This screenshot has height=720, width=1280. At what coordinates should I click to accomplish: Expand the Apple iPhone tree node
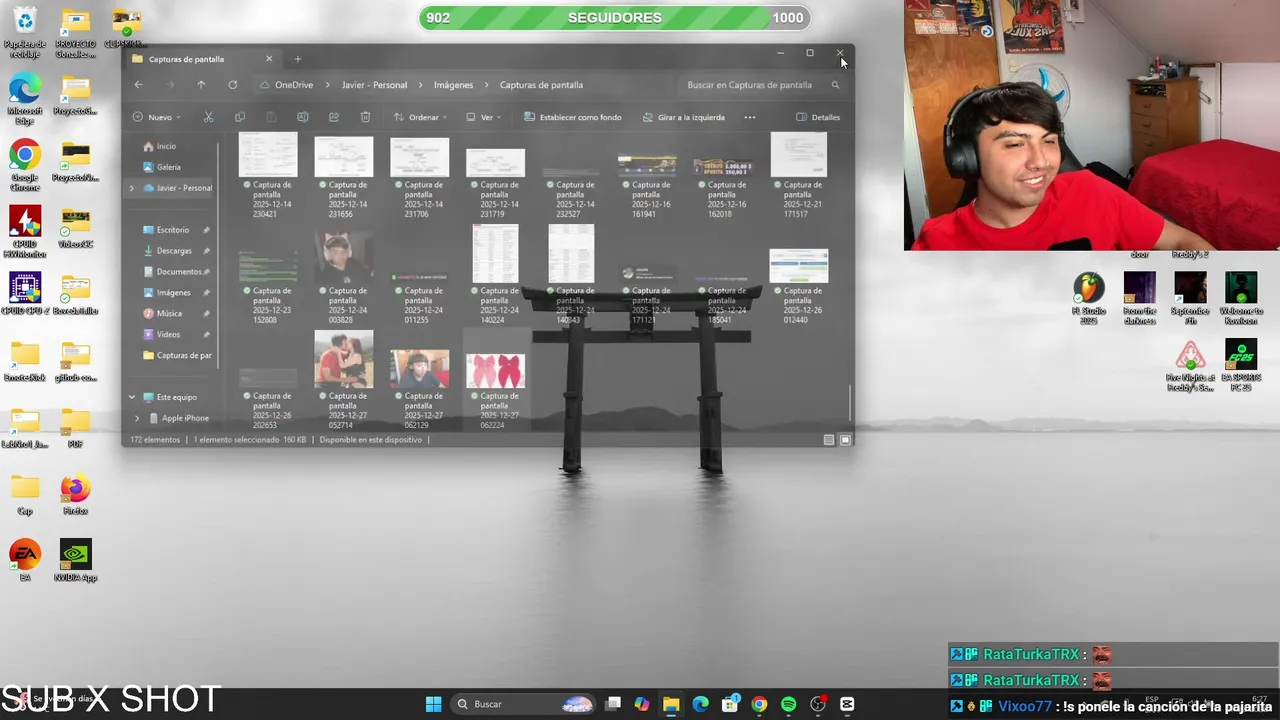[137, 418]
